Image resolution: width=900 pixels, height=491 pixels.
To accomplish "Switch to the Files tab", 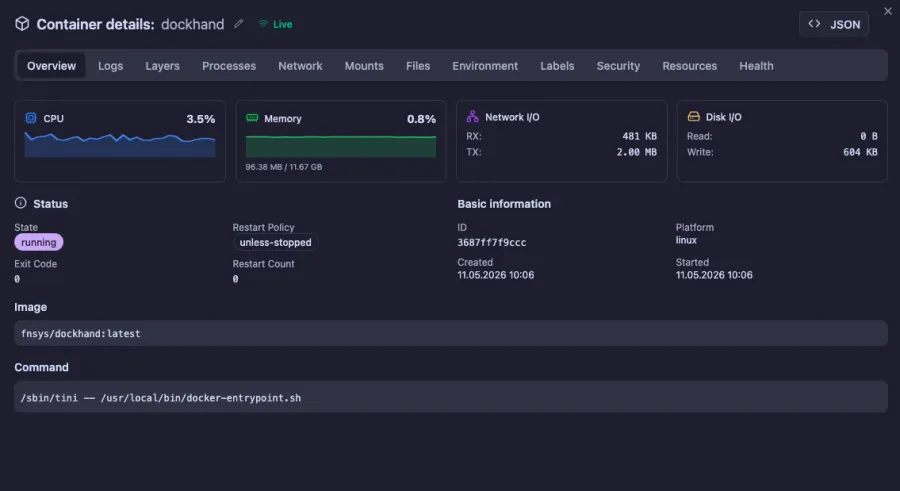I will click(x=418, y=65).
